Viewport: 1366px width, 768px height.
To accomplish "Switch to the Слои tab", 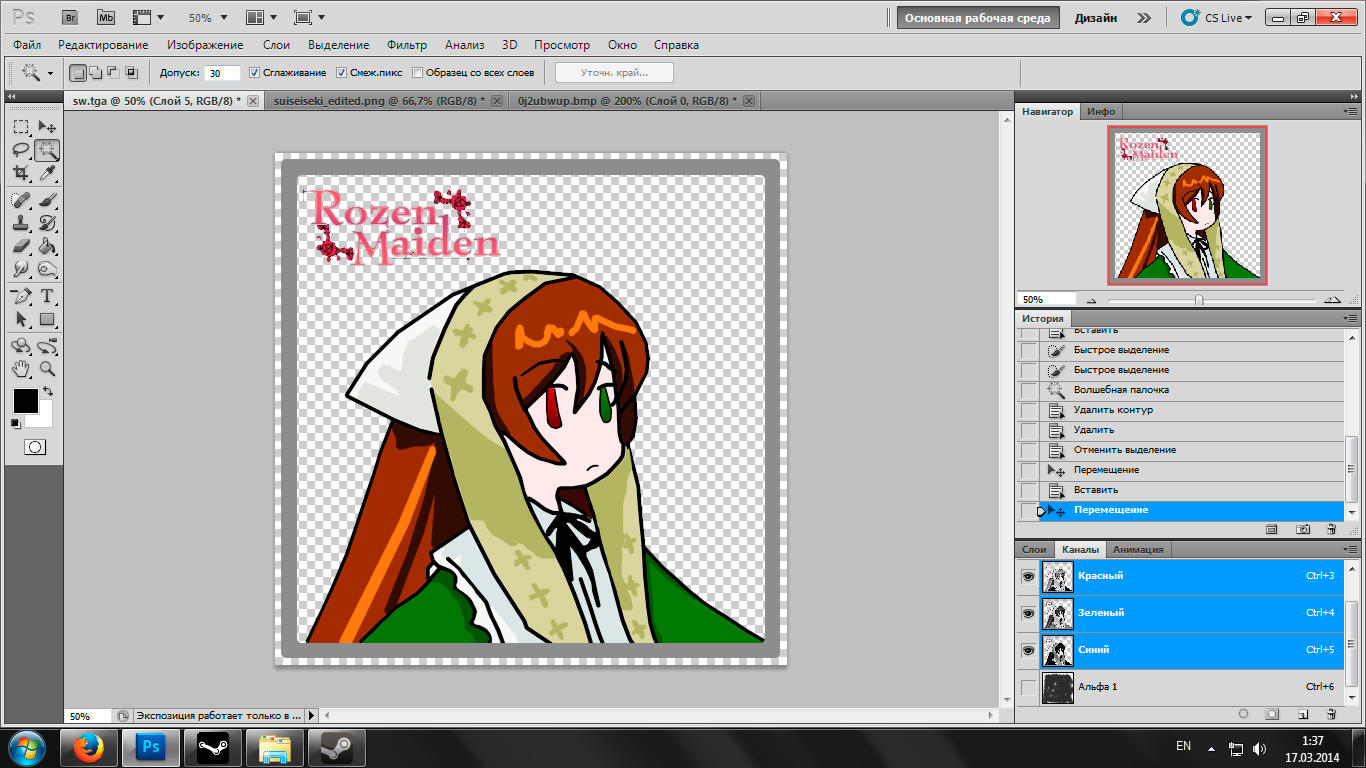I will point(1034,549).
